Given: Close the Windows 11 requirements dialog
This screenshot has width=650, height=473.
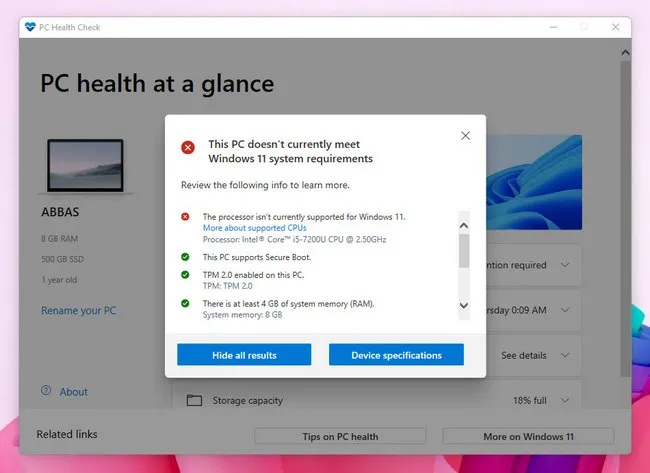Looking at the screenshot, I should click(x=465, y=135).
